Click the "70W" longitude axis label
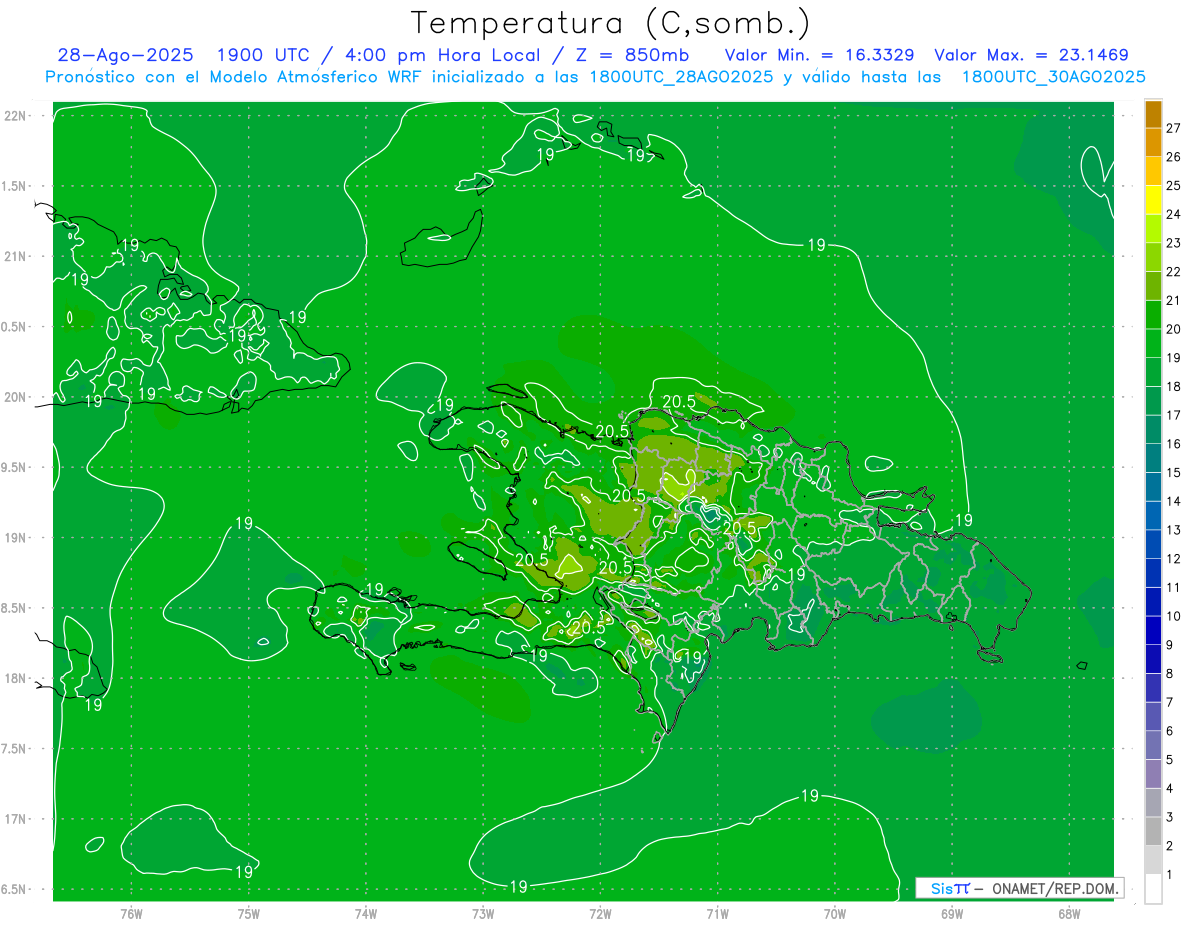 (835, 913)
